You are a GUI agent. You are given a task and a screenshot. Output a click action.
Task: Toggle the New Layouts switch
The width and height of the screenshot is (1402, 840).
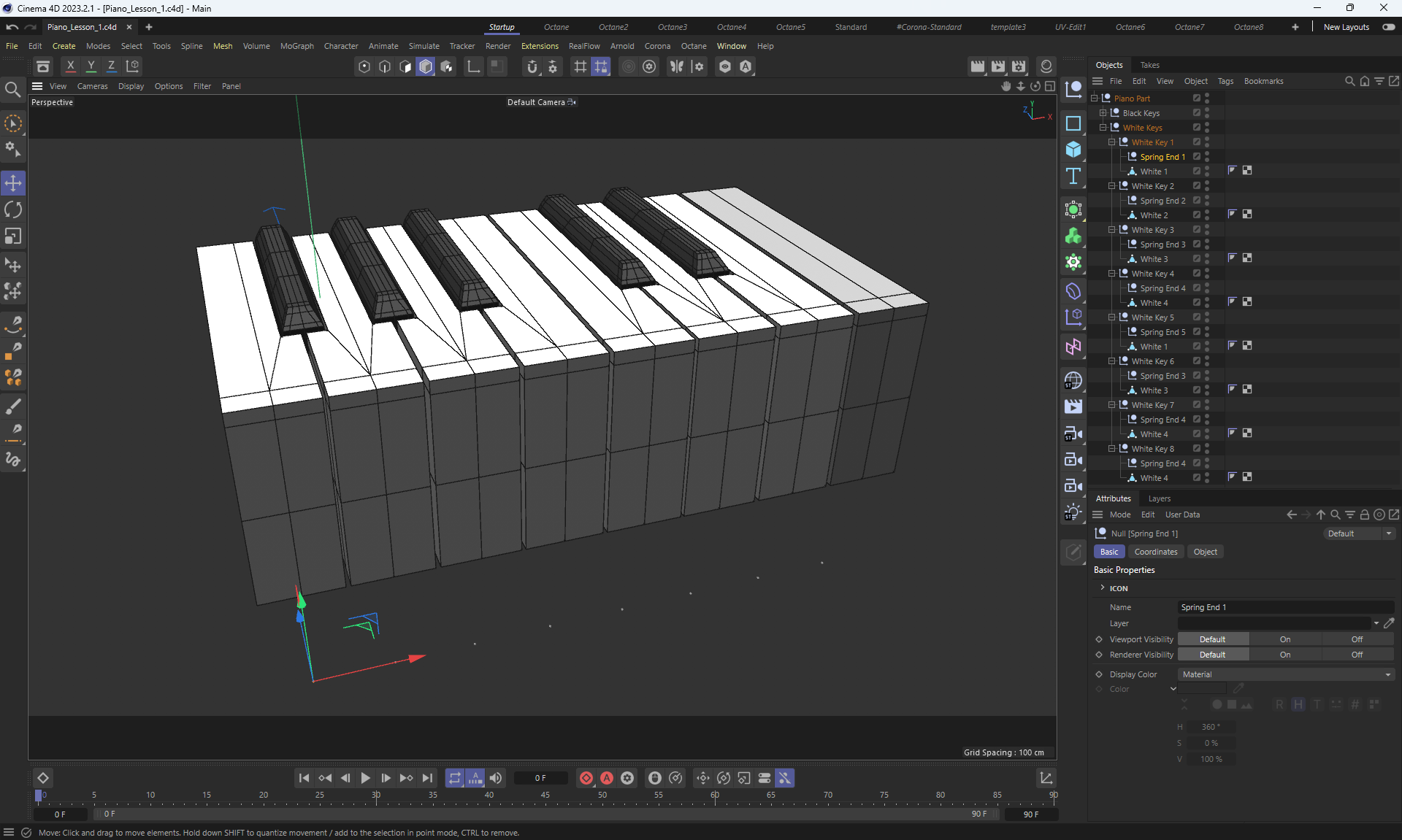(x=1388, y=27)
